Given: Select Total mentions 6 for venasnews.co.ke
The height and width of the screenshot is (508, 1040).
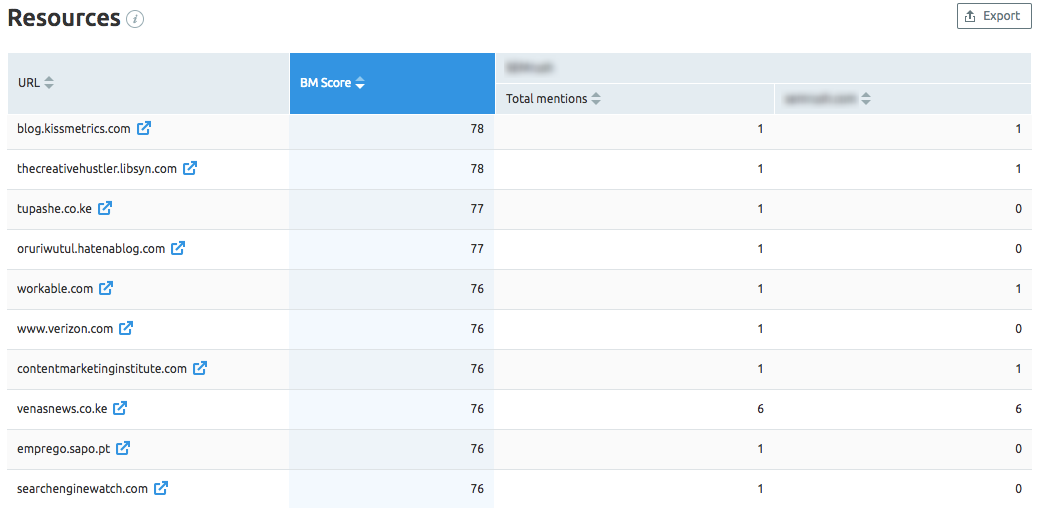Looking at the screenshot, I should (760, 409).
